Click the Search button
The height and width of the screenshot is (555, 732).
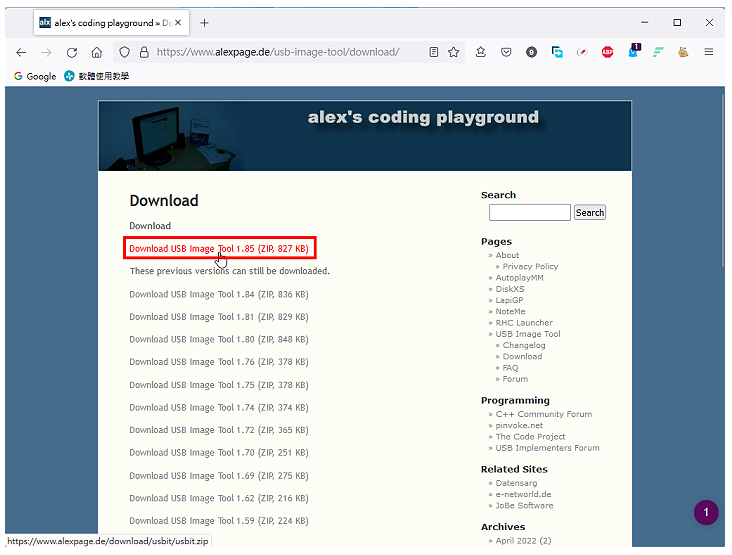click(590, 212)
